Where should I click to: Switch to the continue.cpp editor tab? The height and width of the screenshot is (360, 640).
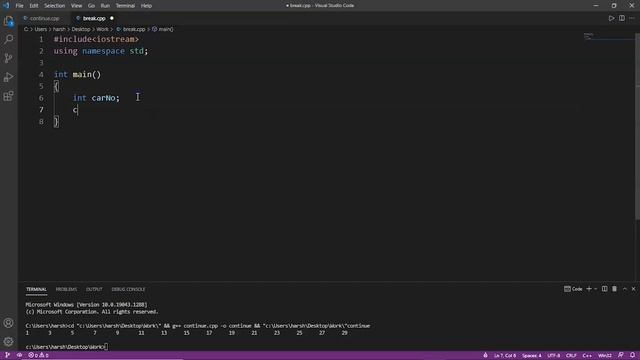(44, 18)
